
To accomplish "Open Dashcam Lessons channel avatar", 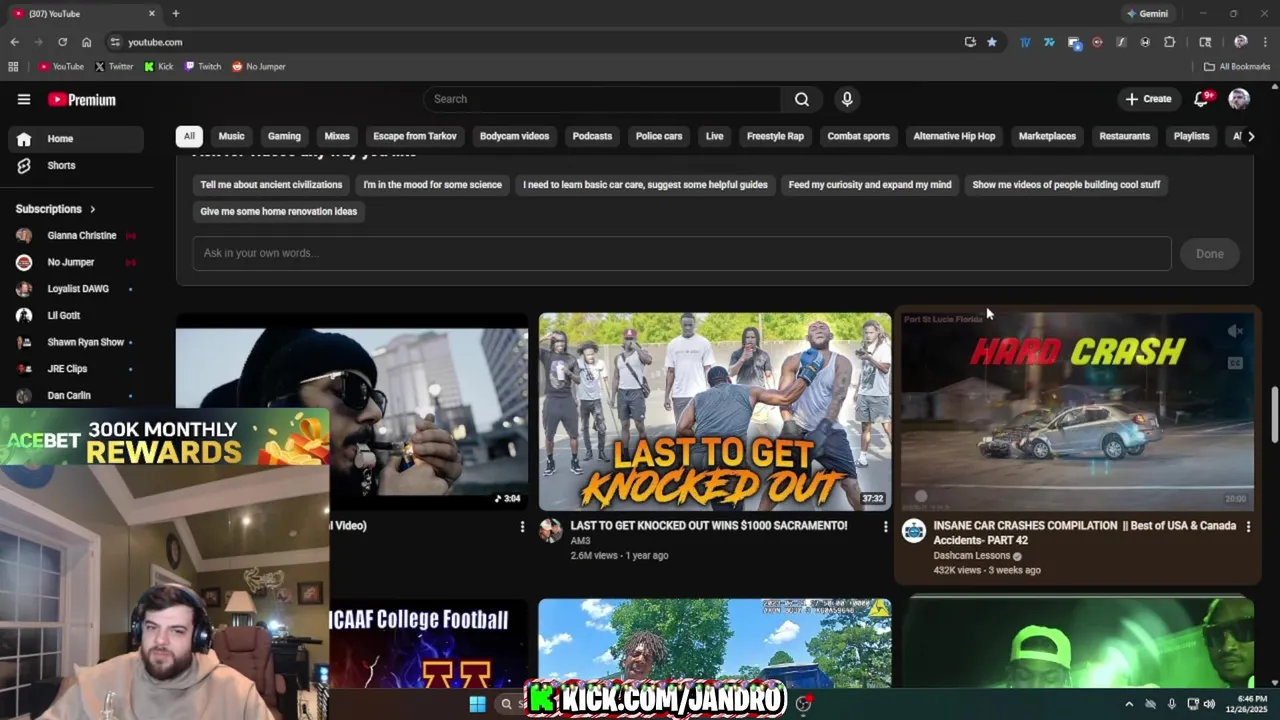I will [x=914, y=531].
